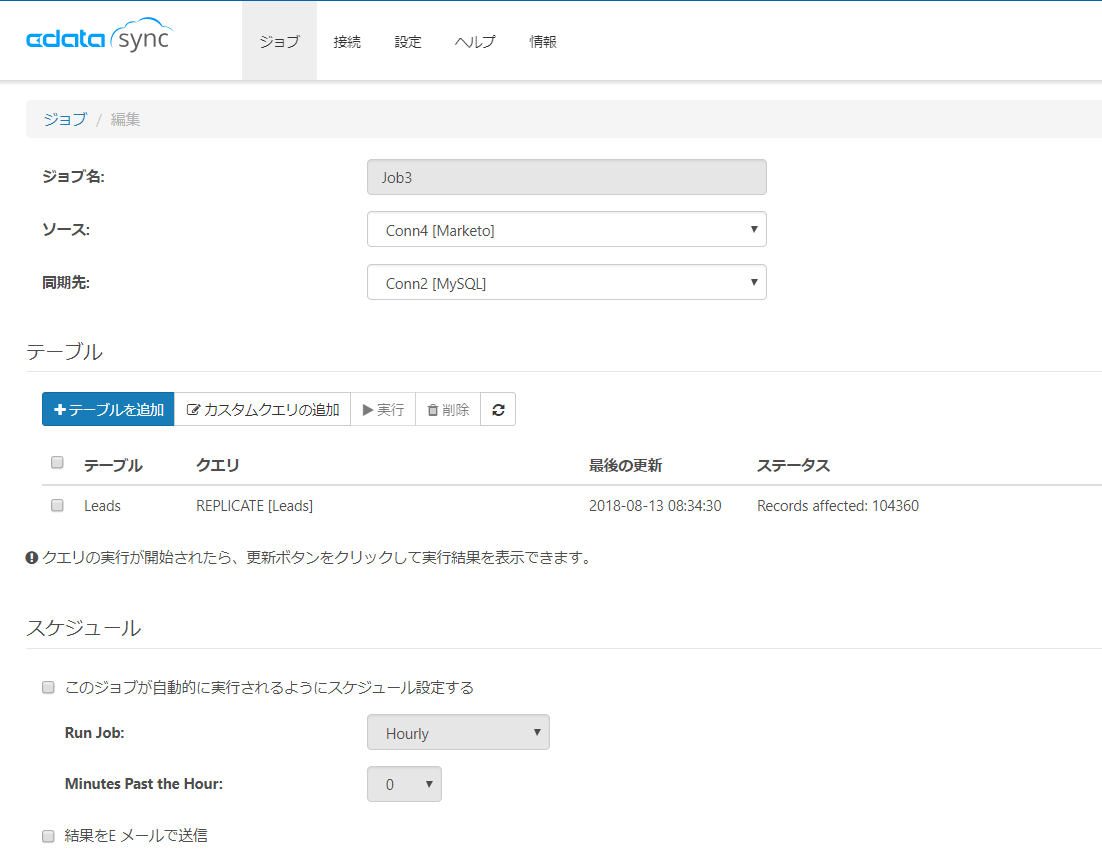Change Minutes Past the Hour dropdown
1102x864 pixels.
coord(404,784)
